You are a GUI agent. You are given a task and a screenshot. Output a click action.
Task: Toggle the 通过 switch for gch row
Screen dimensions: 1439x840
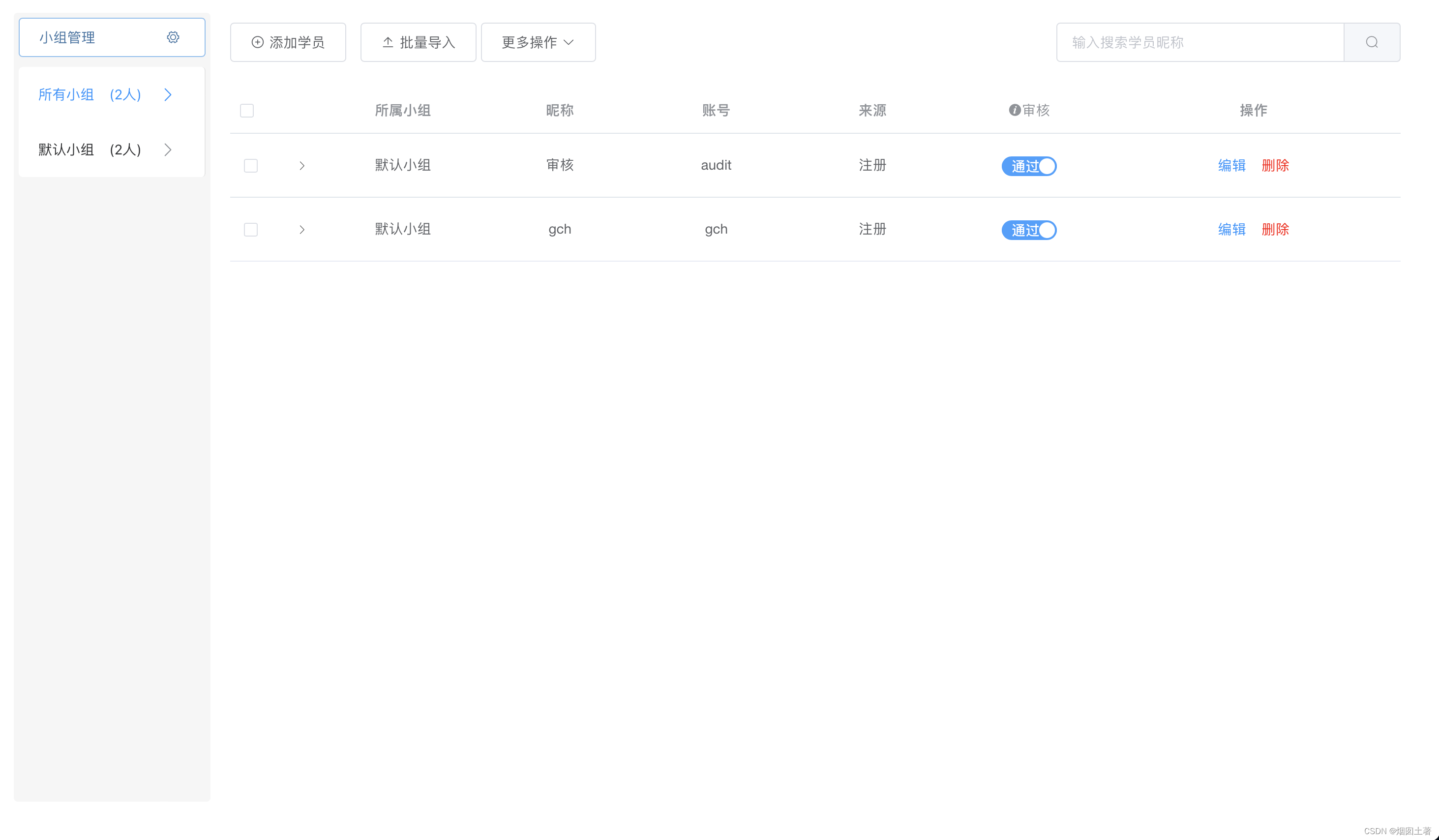point(1029,230)
